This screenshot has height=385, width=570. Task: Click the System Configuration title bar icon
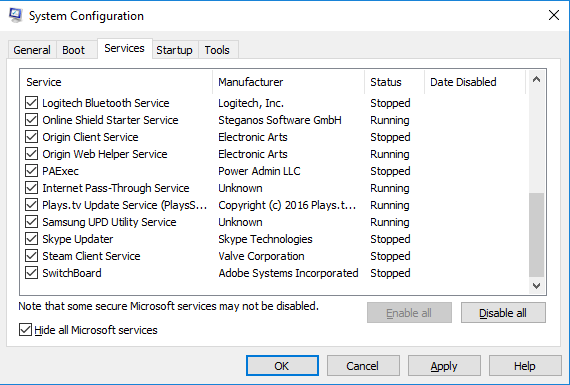click(15, 16)
